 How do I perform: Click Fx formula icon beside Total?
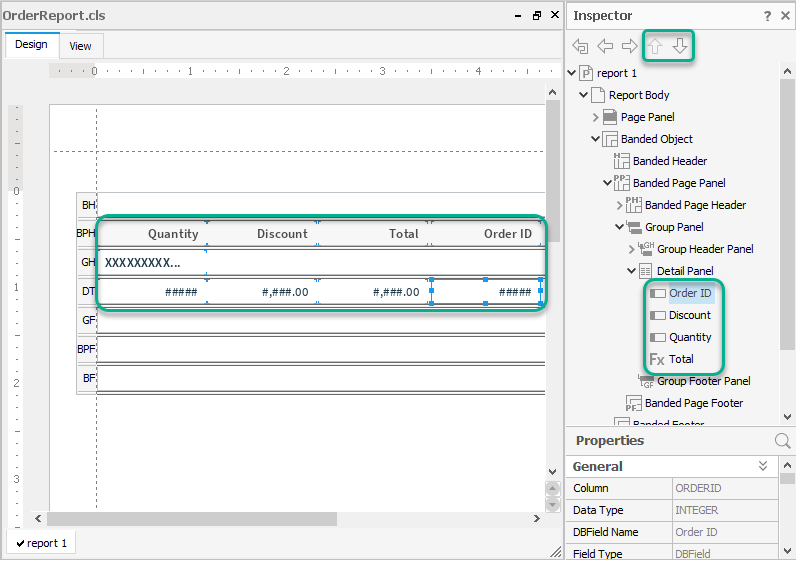[x=657, y=360]
